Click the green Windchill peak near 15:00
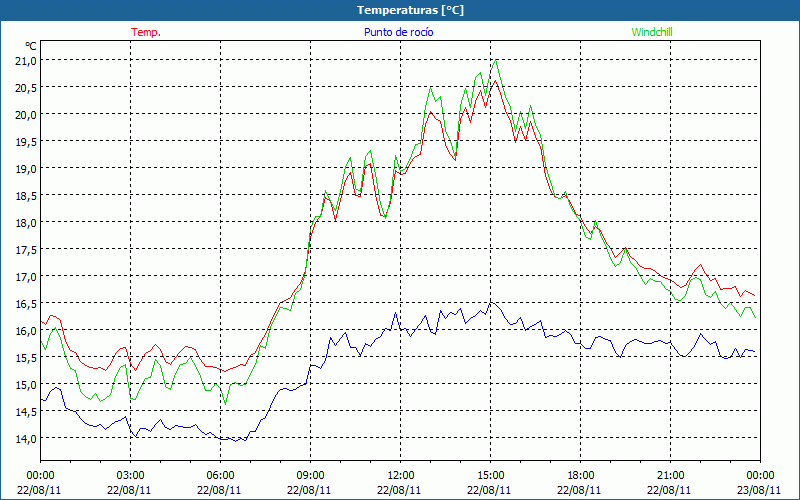This screenshot has height=500, width=800. click(495, 60)
